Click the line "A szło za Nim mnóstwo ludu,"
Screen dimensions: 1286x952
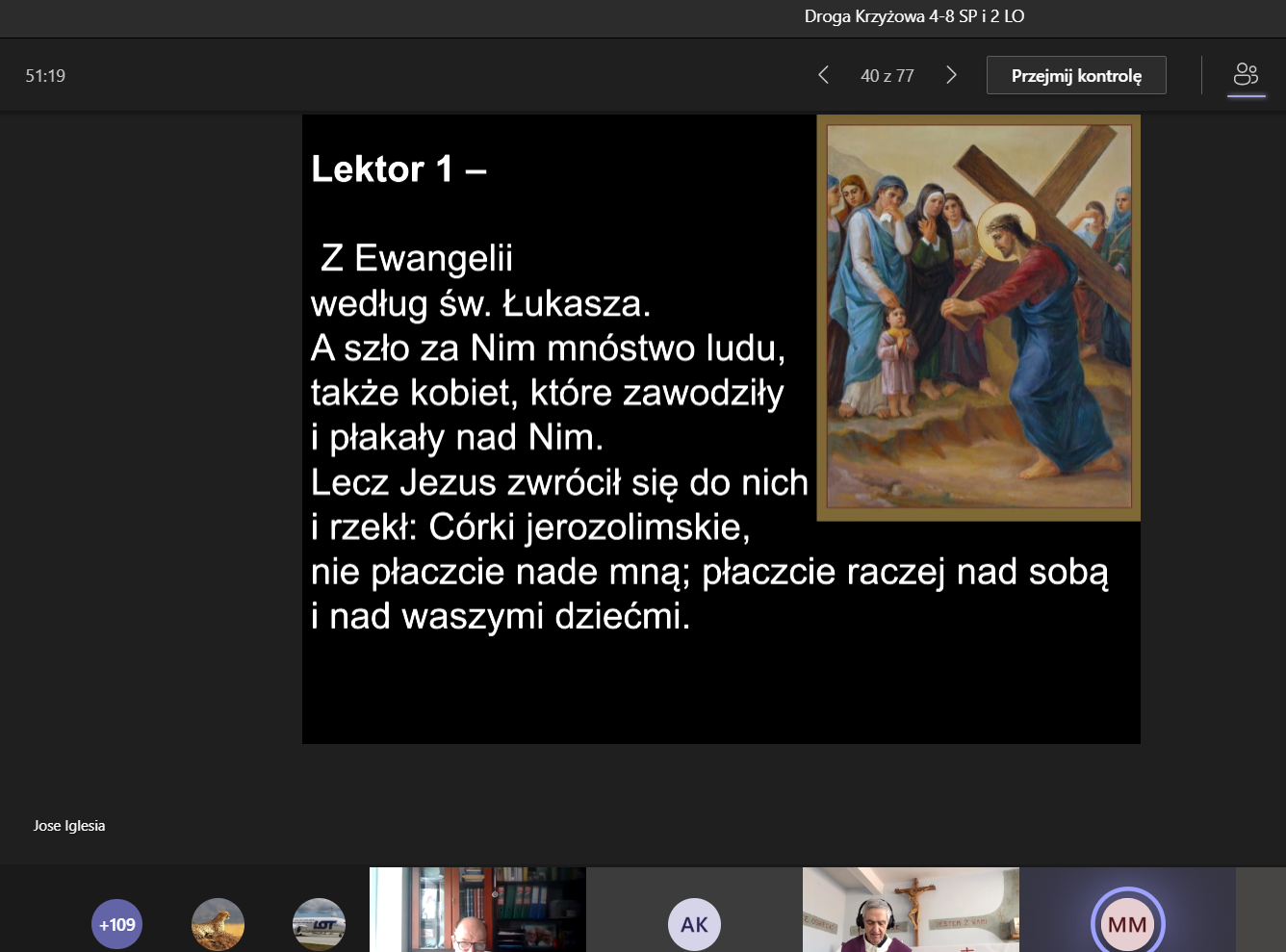tap(549, 348)
